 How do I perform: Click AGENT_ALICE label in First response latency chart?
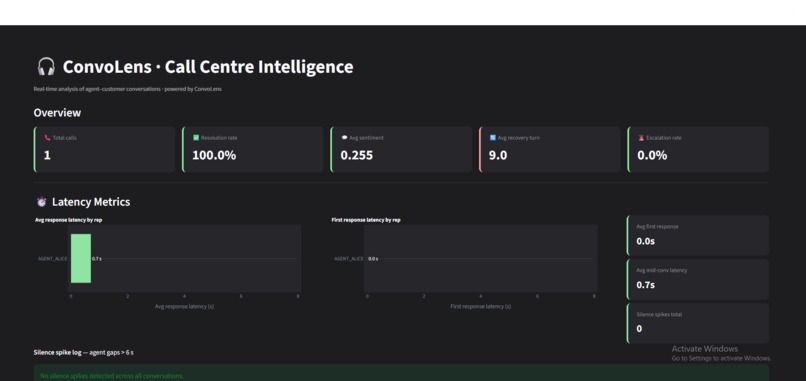coord(349,259)
